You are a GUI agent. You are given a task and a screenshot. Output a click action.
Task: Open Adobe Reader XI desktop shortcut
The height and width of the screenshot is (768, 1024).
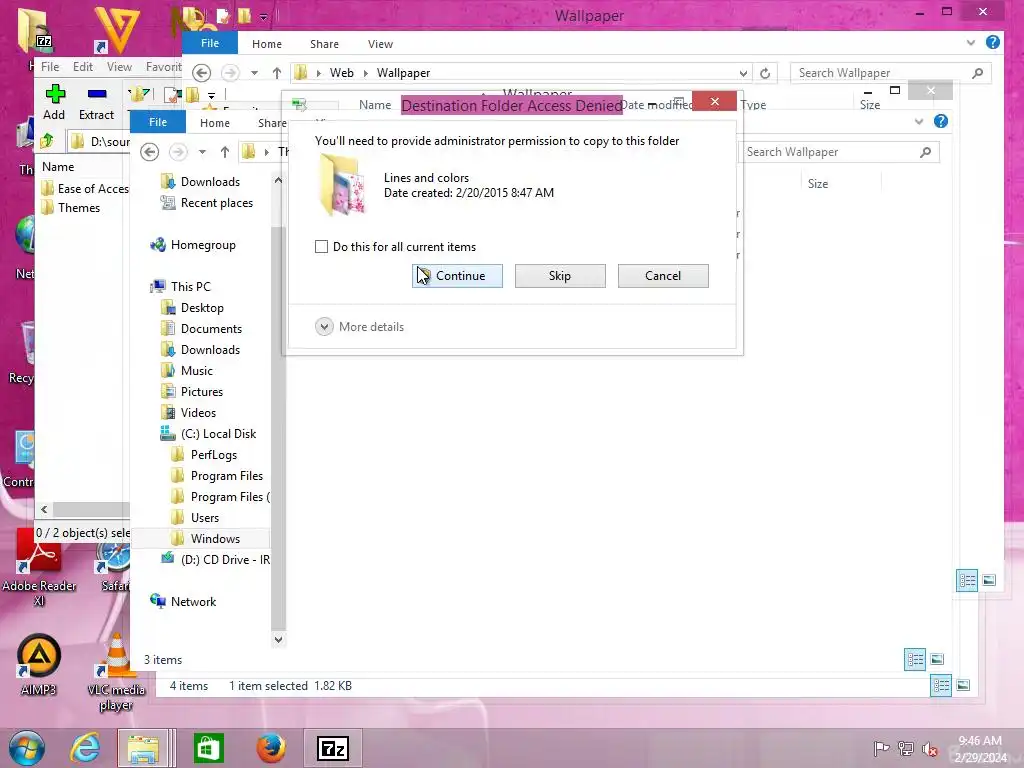(x=39, y=568)
